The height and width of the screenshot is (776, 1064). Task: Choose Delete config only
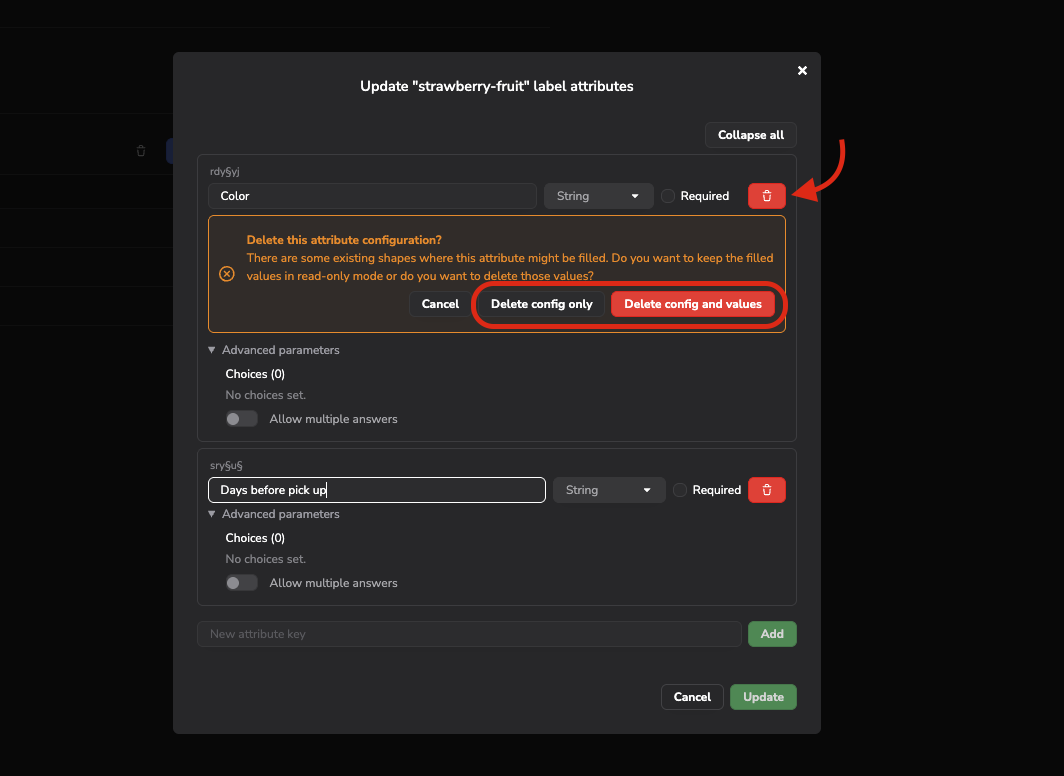[542, 304]
